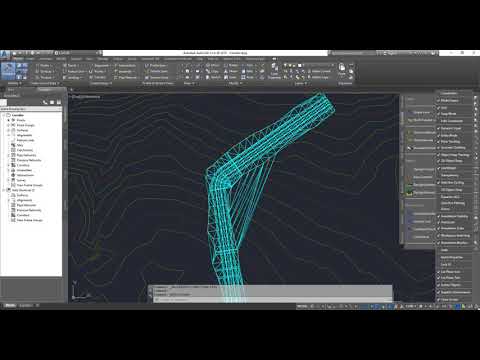Open Layer Properties in Layers panel
This screenshot has width=480, height=360.
tap(274, 71)
